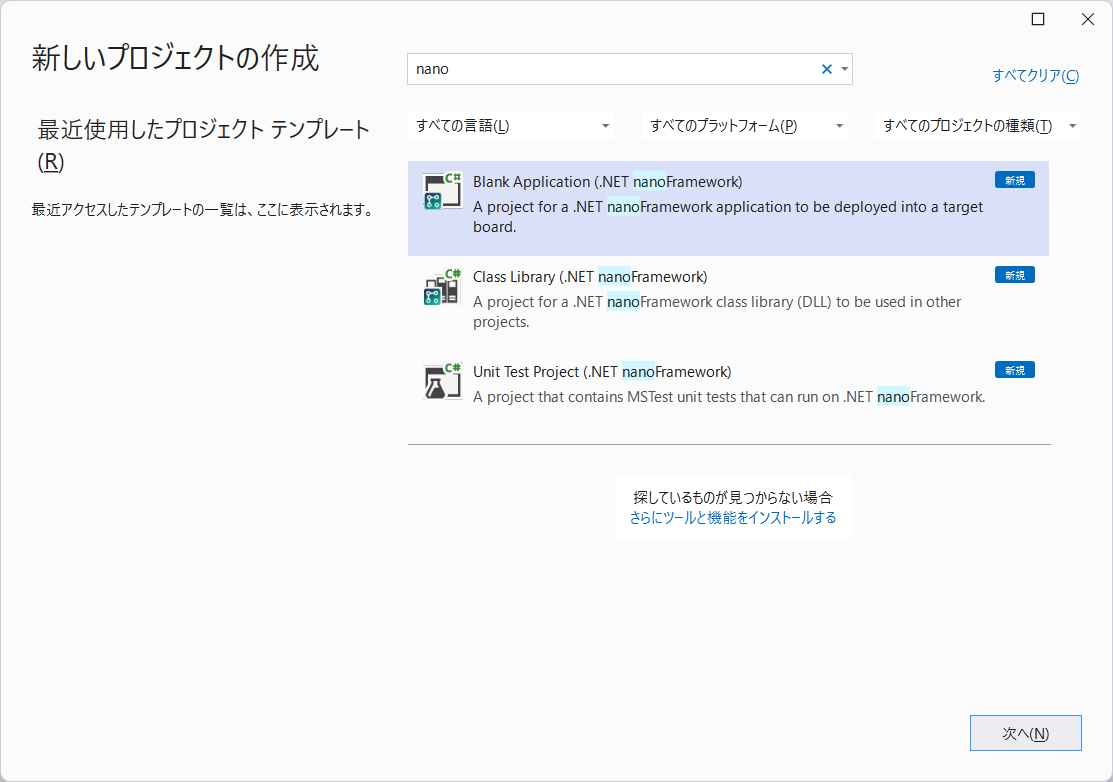
Task: Open the すべてのプラットフォーム platform filter dropdown
Action: click(x=745, y=126)
